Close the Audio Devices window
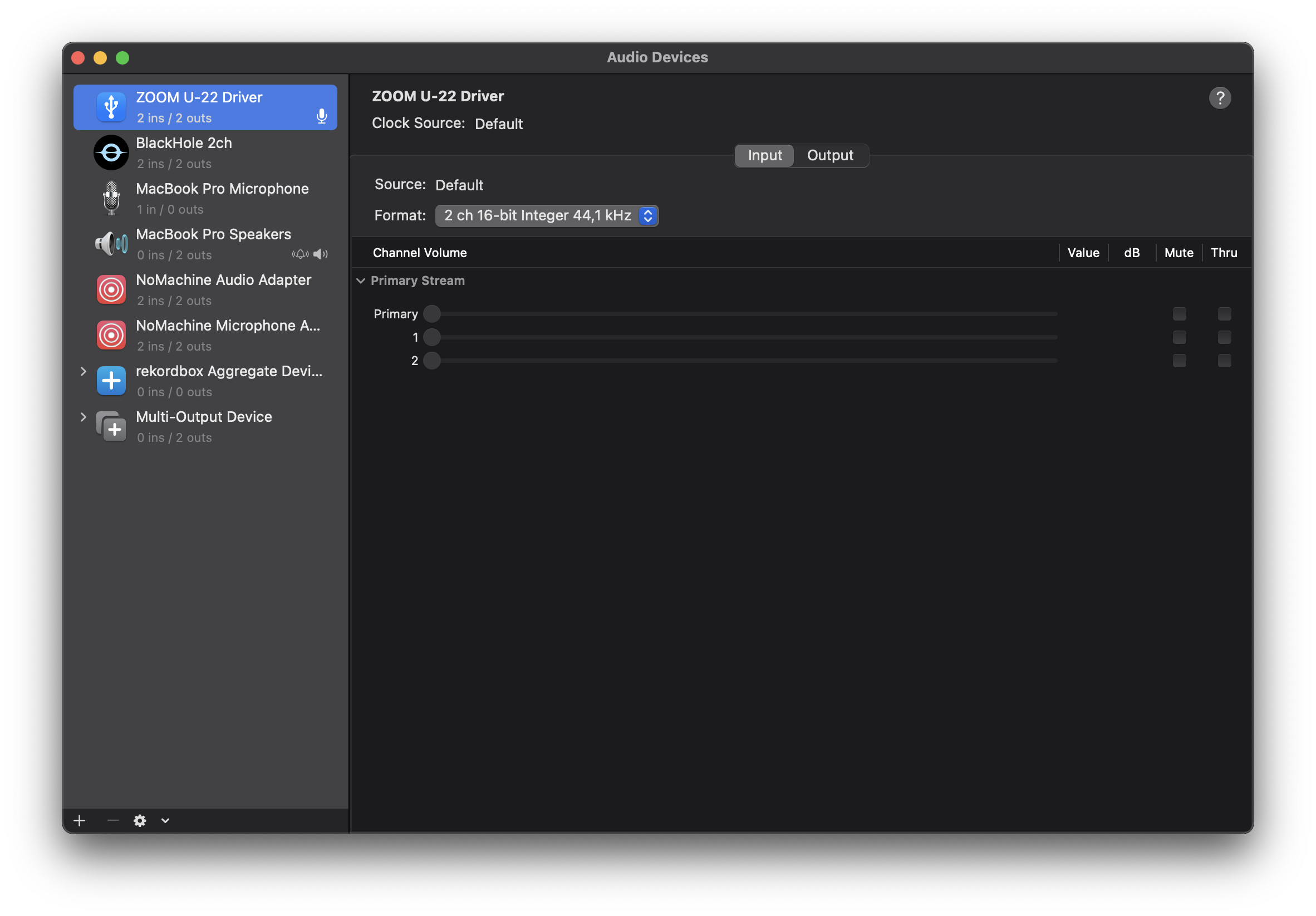Image resolution: width=1316 pixels, height=916 pixels. pyautogui.click(x=78, y=58)
